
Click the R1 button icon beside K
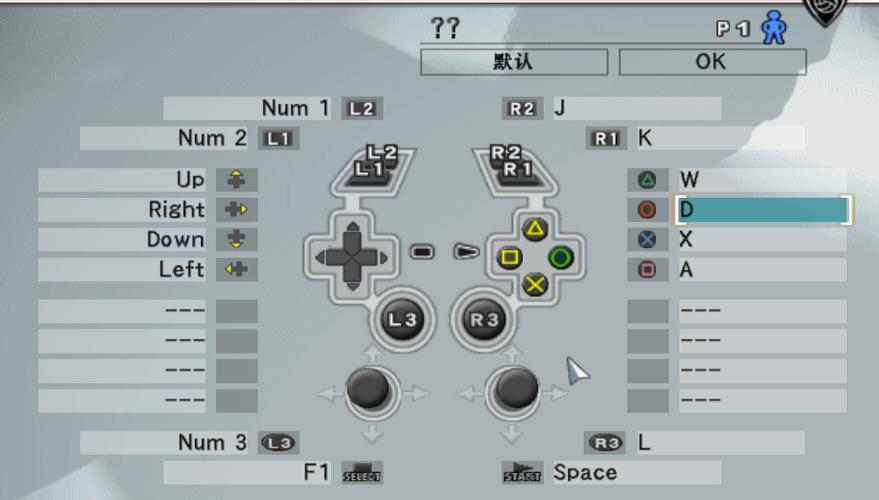coord(606,138)
